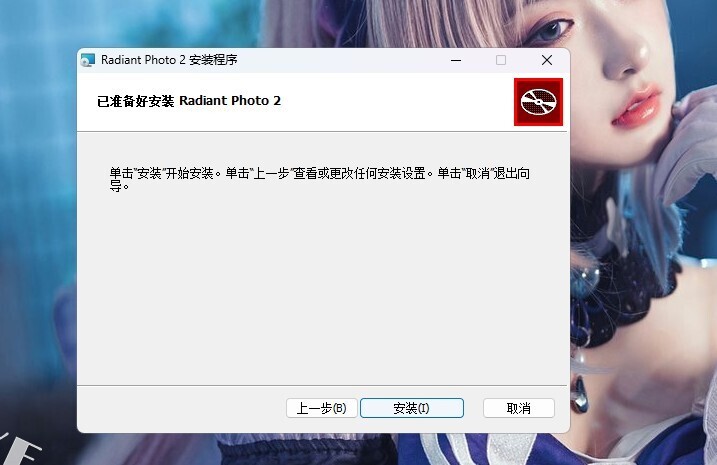This screenshot has height=465, width=717.
Task: Close the installer using the X button
Action: coord(546,60)
